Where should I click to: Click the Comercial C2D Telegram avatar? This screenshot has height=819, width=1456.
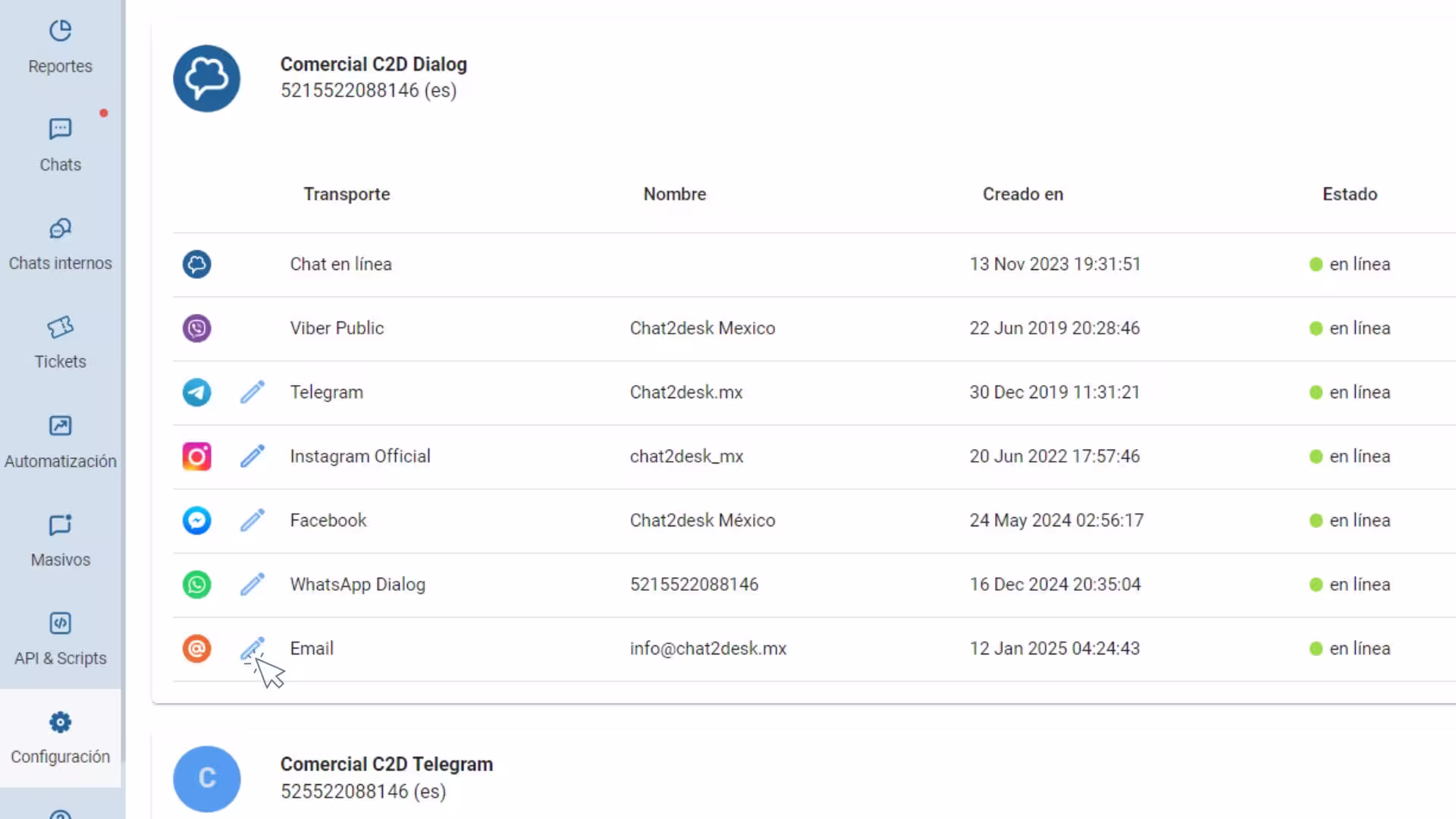pyautogui.click(x=206, y=778)
